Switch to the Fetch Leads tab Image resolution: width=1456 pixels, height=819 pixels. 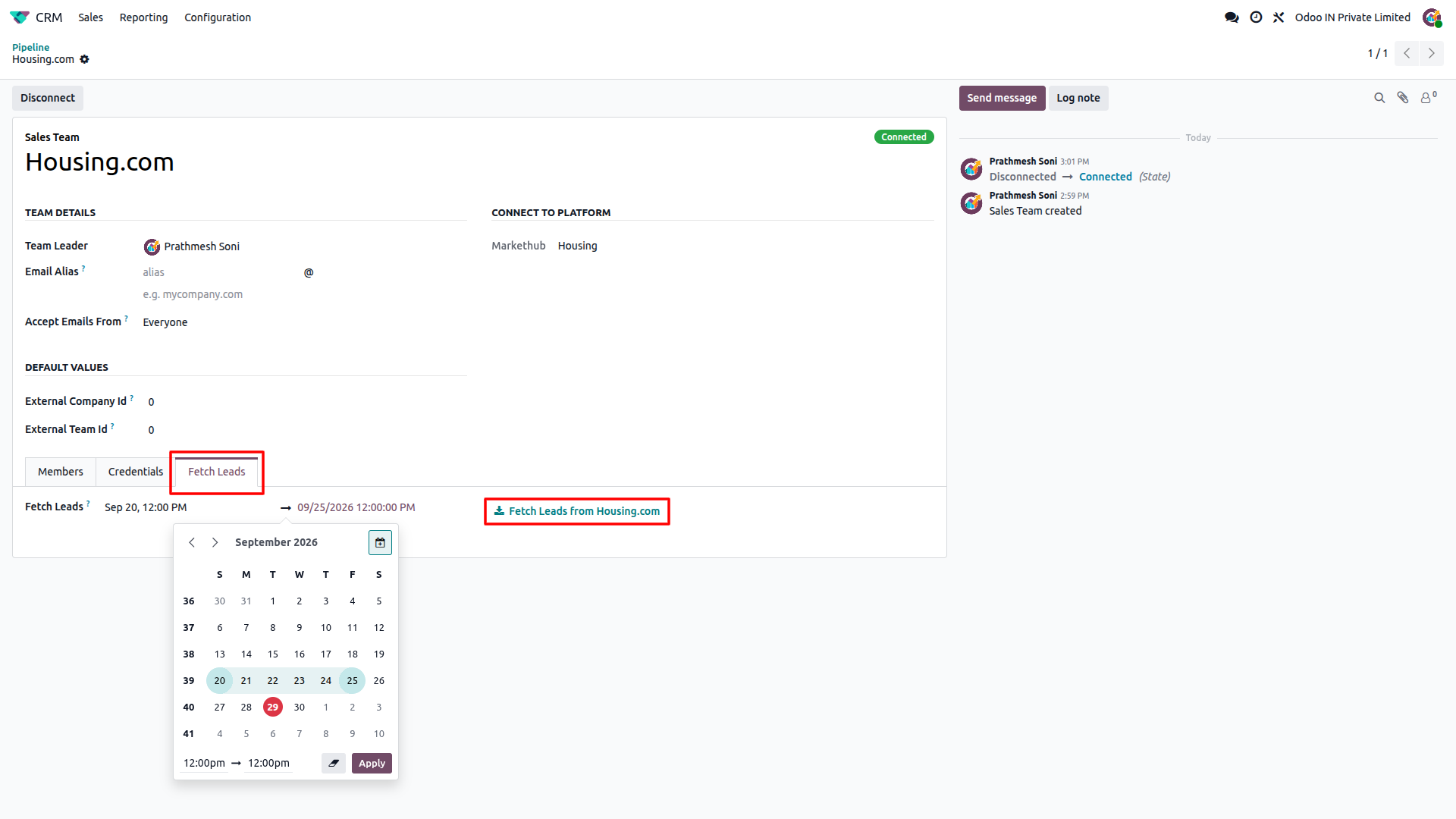(217, 472)
